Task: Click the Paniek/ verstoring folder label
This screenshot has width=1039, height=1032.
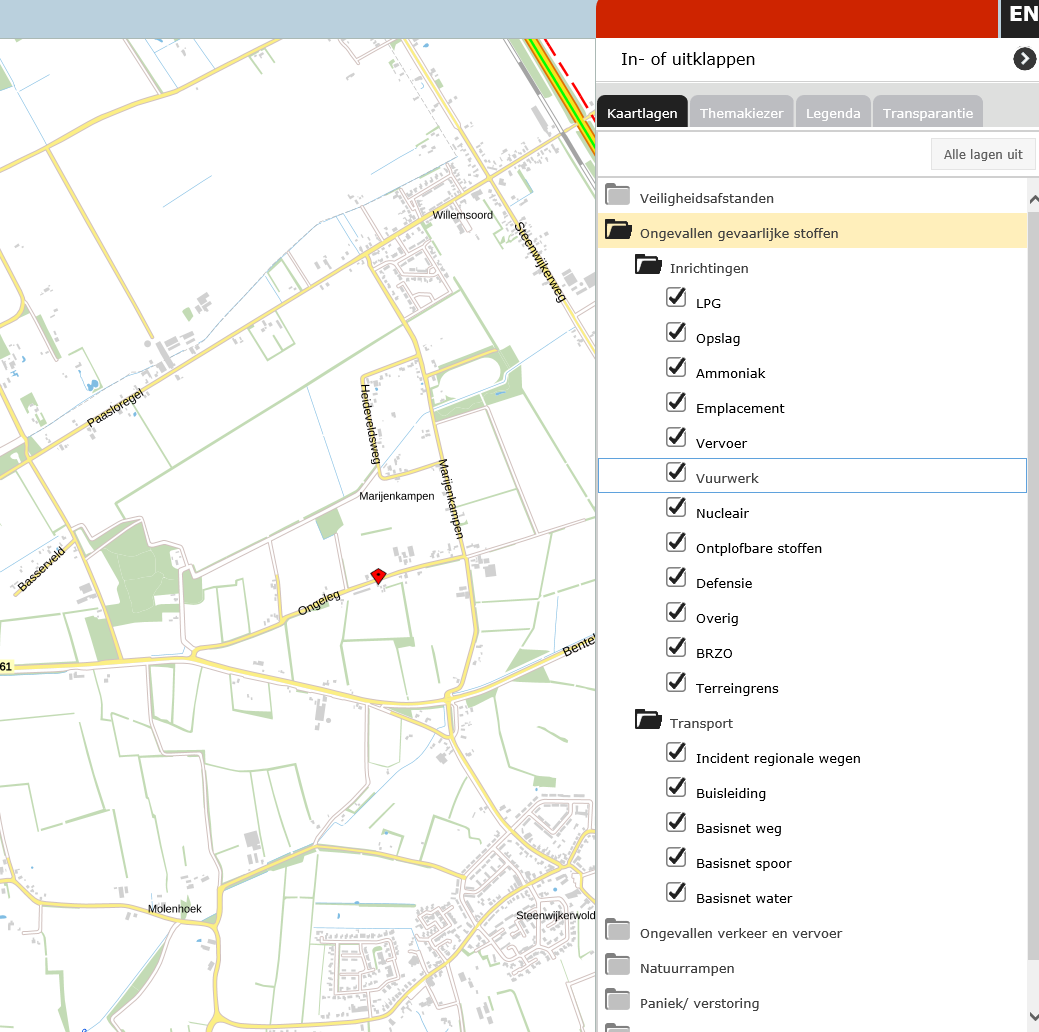Action: point(699,1003)
